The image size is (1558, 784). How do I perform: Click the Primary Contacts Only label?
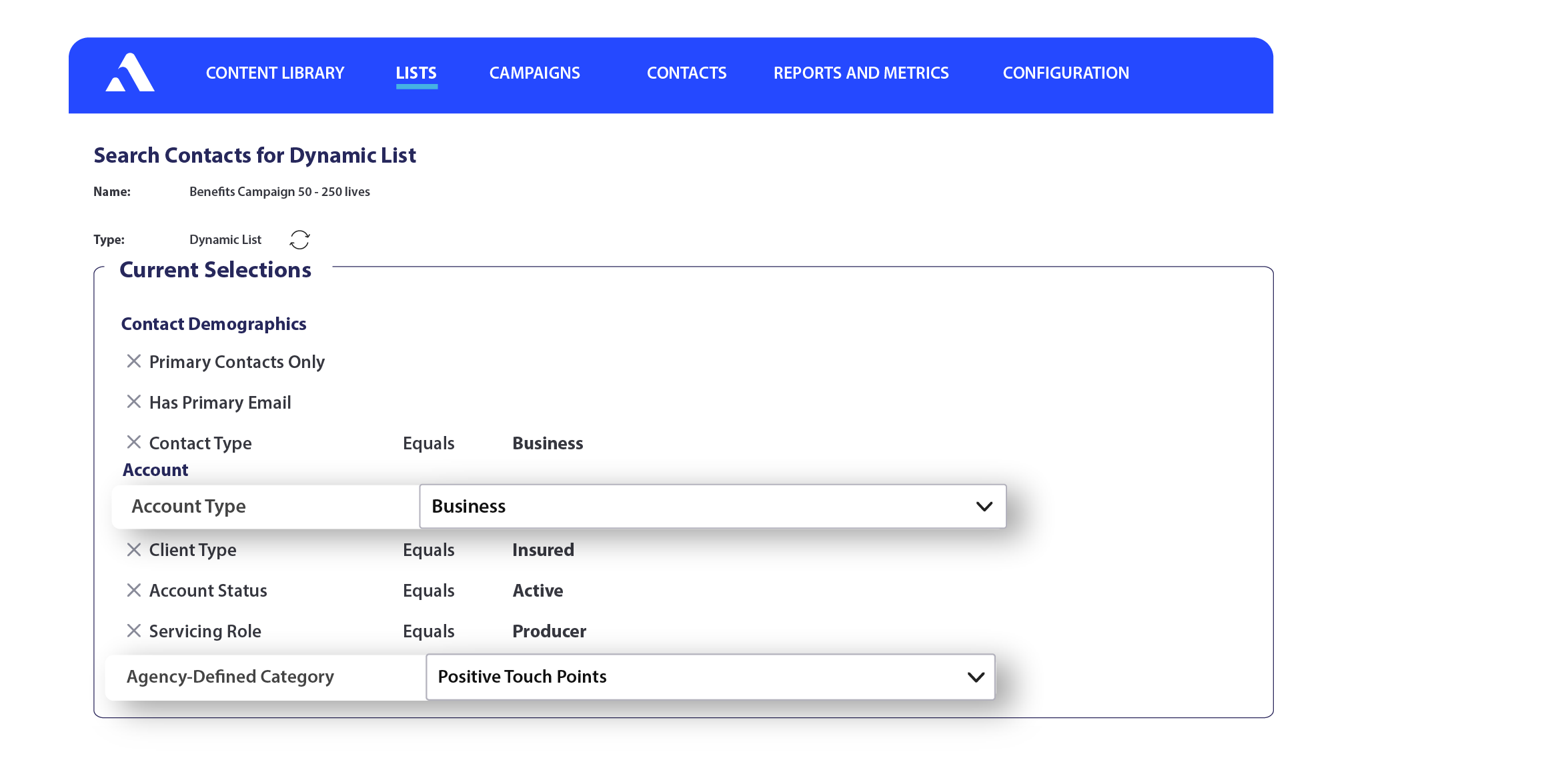[x=237, y=362]
